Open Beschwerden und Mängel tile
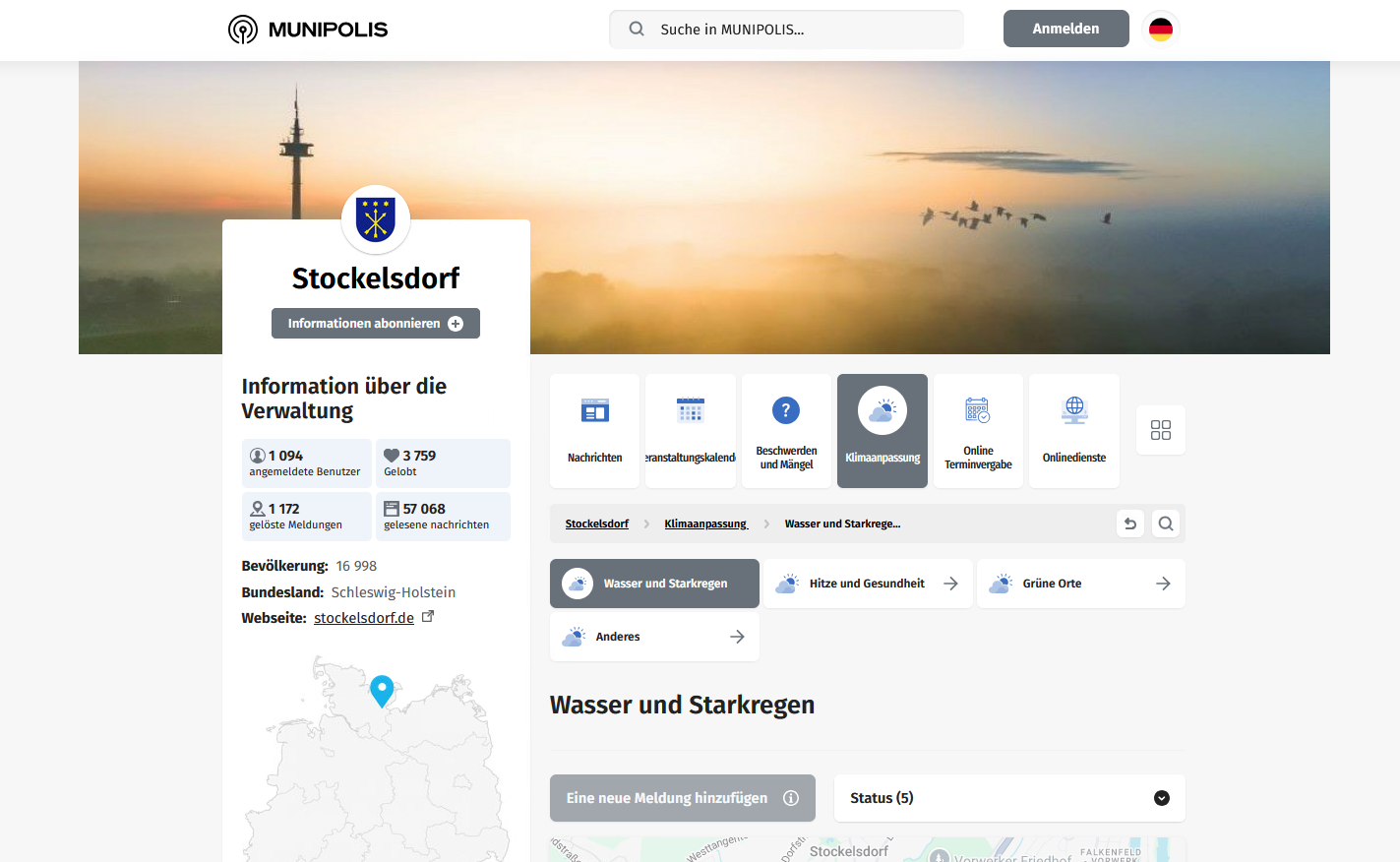Screen dimensions: 1400x862 pyautogui.click(x=786, y=431)
